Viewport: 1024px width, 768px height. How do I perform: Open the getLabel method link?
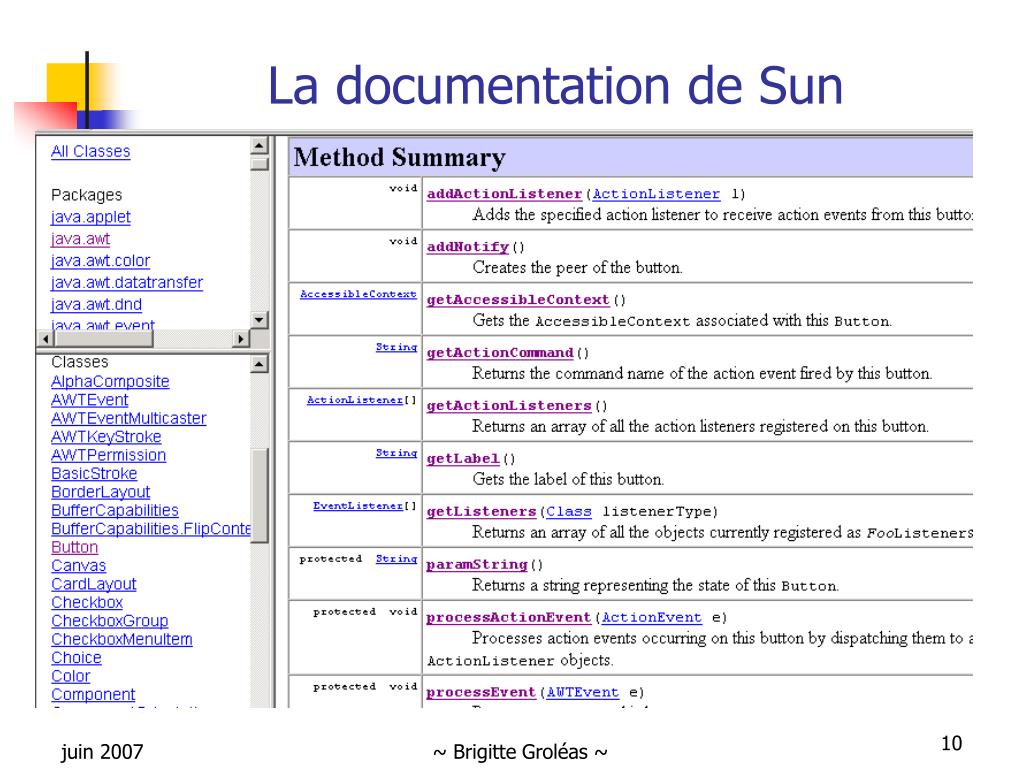pos(463,458)
